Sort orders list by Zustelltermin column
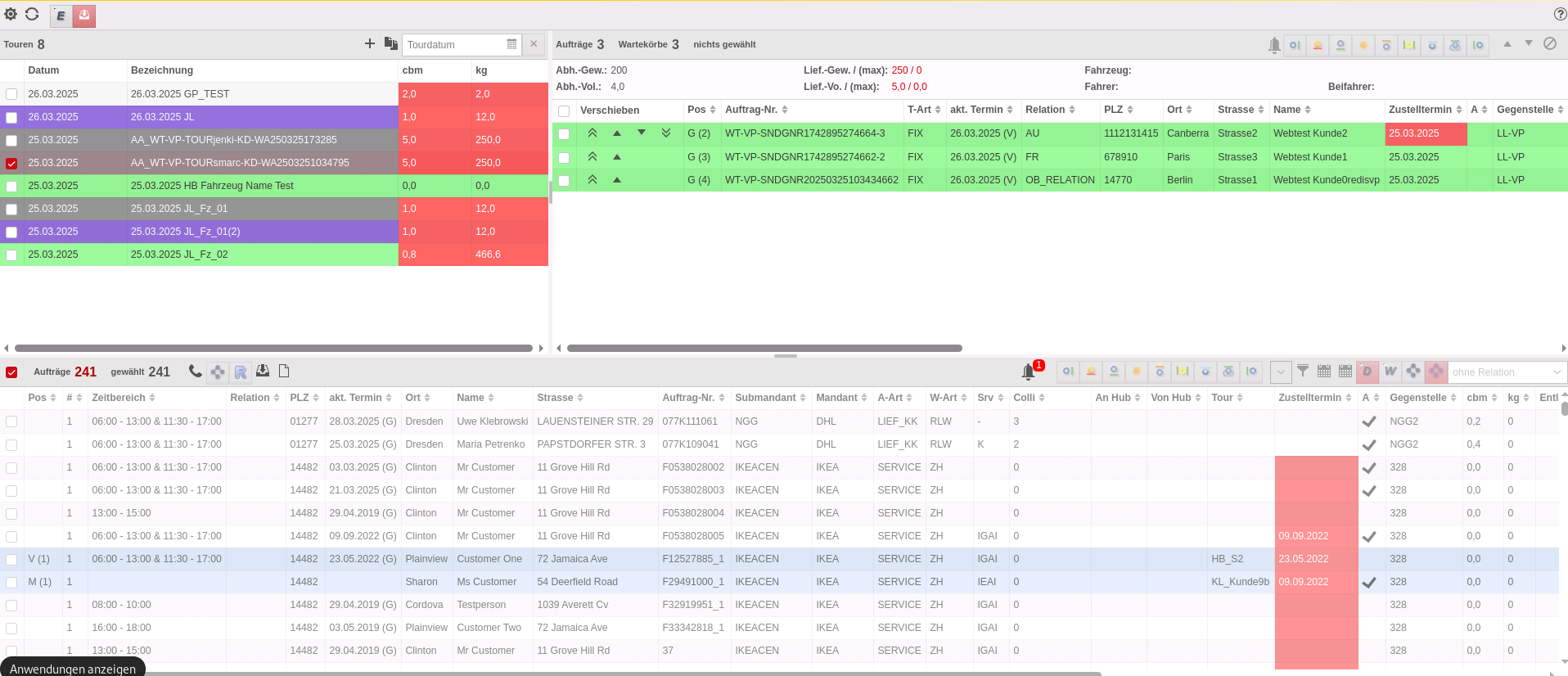 tap(1315, 398)
